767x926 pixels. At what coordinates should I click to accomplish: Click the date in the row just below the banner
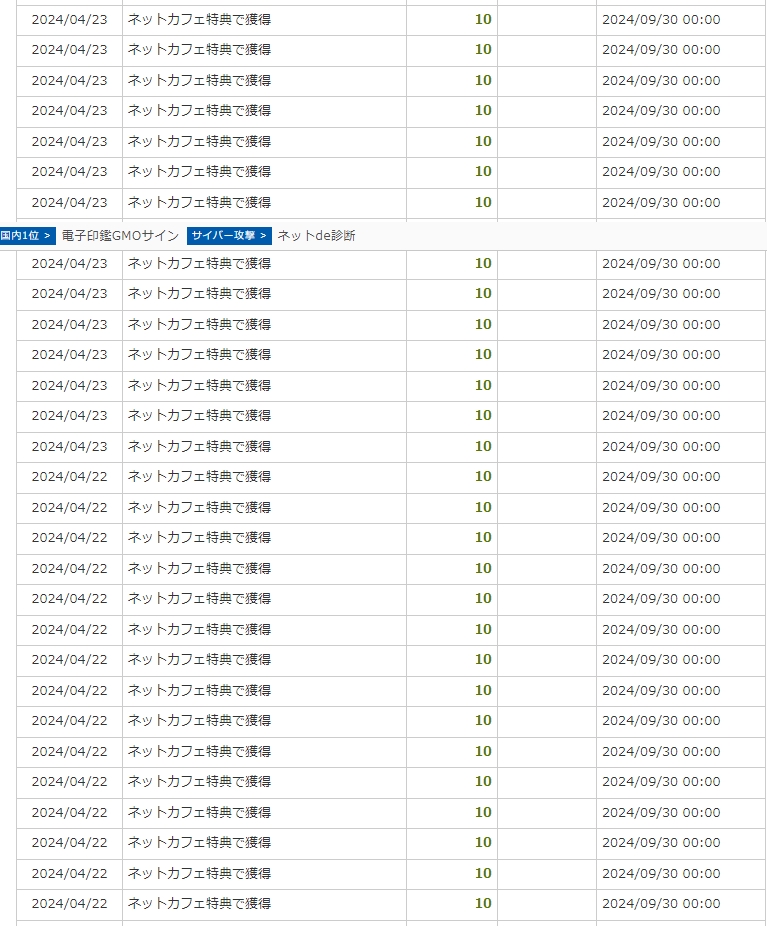(x=69, y=264)
